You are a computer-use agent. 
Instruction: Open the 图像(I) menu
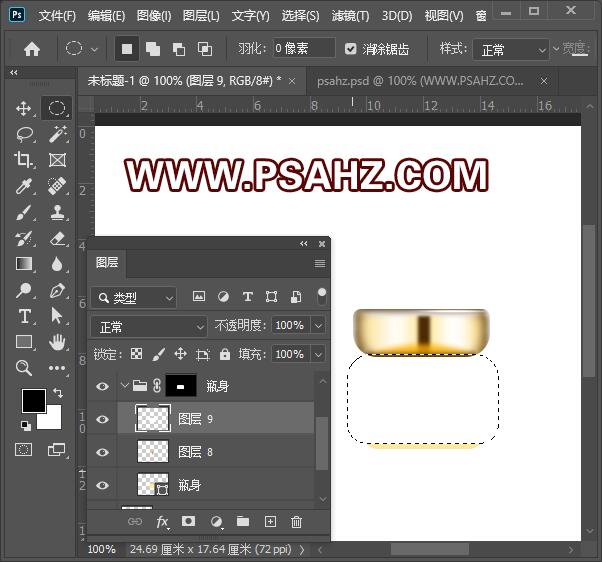154,16
